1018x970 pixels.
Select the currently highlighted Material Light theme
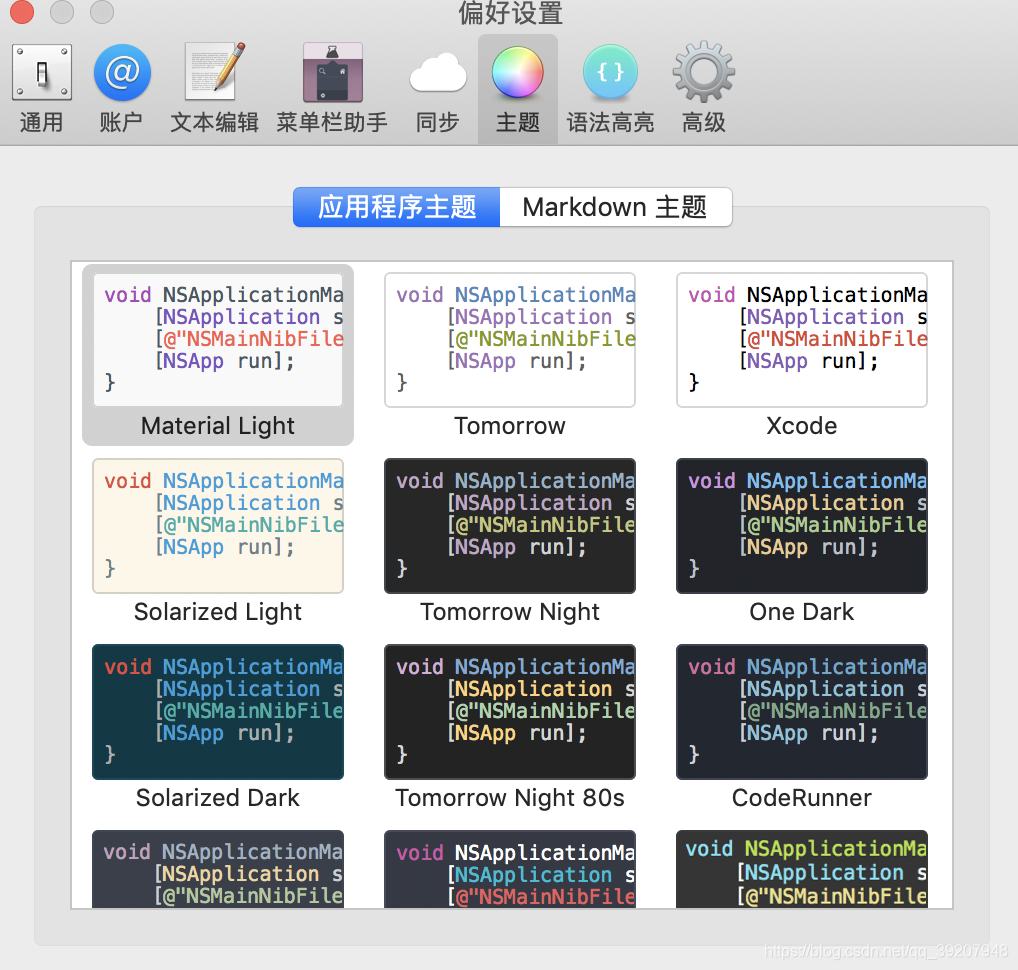pyautogui.click(x=218, y=340)
